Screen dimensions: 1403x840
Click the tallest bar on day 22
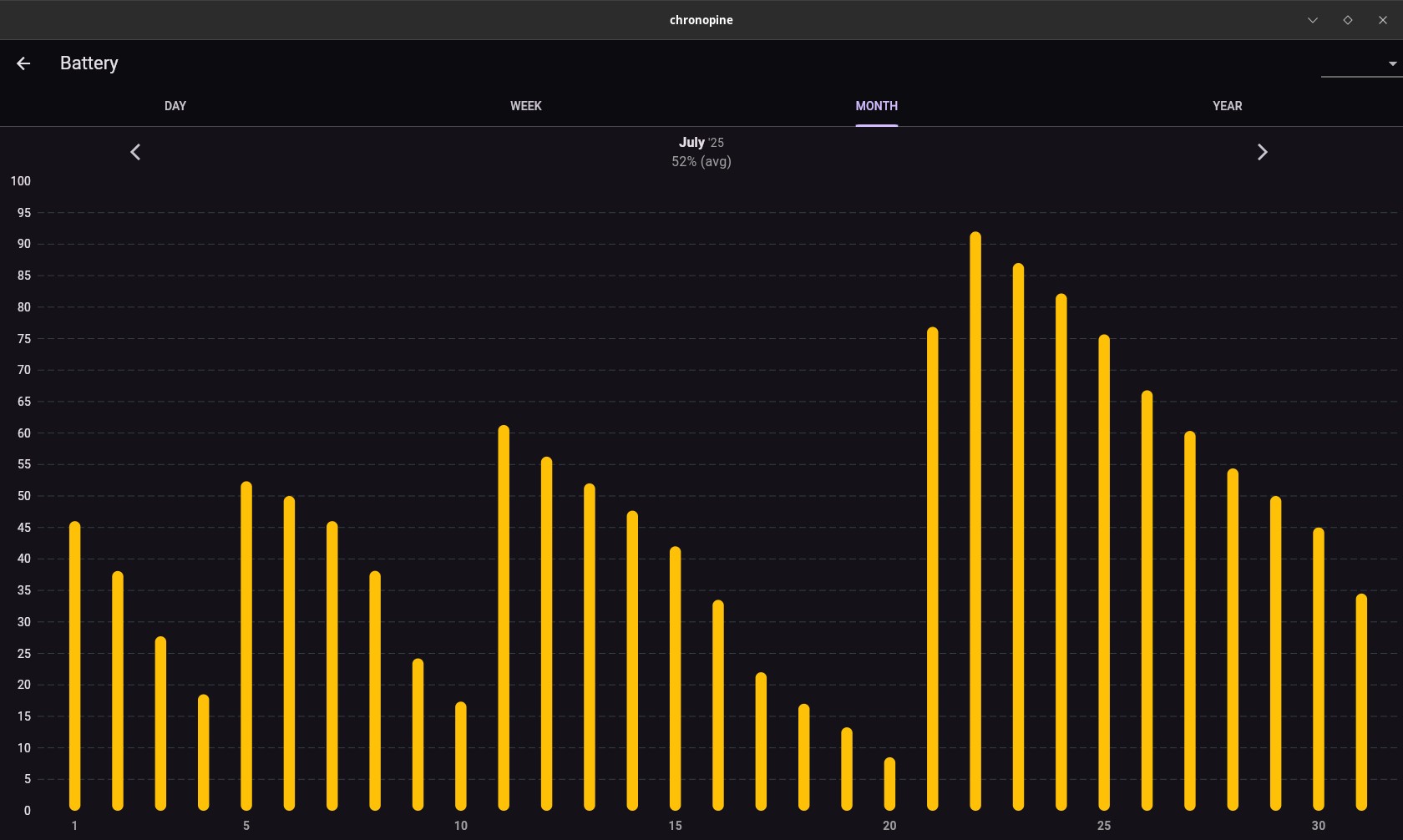[x=975, y=522]
